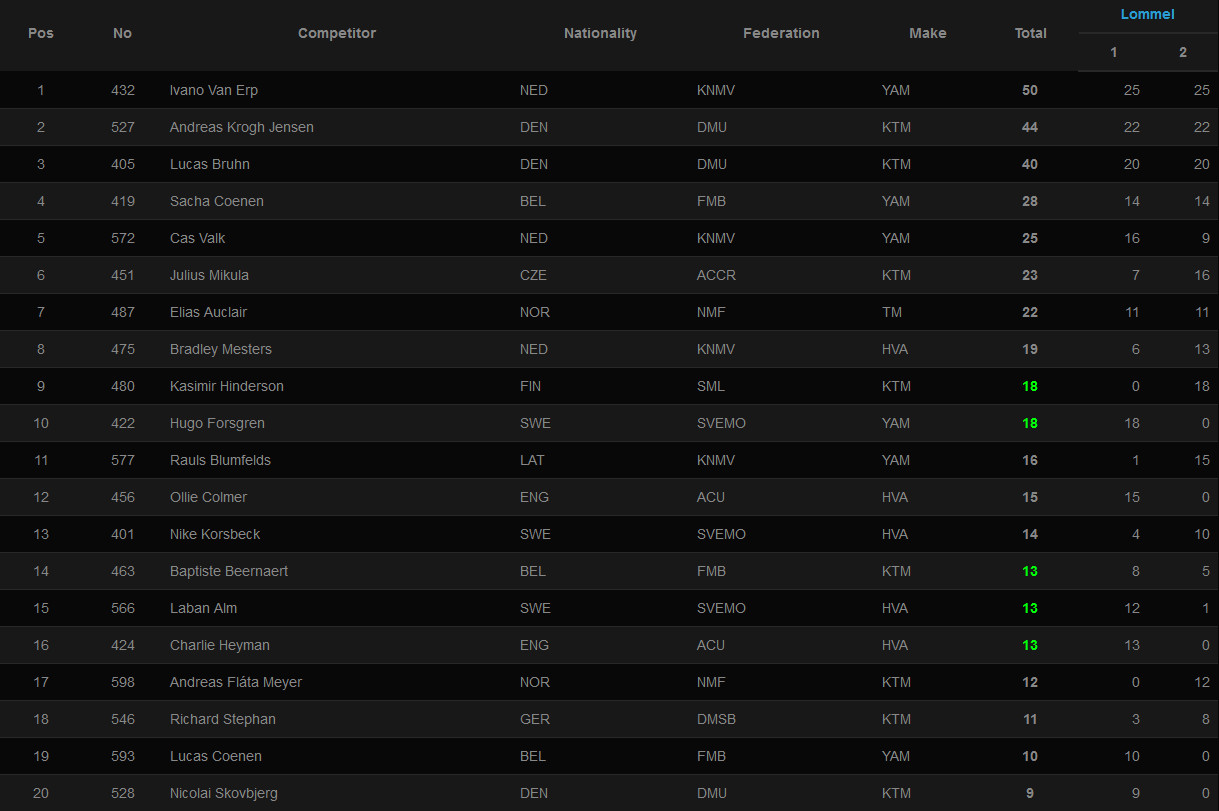Click LAT nationality in Rauls Blumfelds row
This screenshot has width=1219, height=811.
(x=532, y=460)
